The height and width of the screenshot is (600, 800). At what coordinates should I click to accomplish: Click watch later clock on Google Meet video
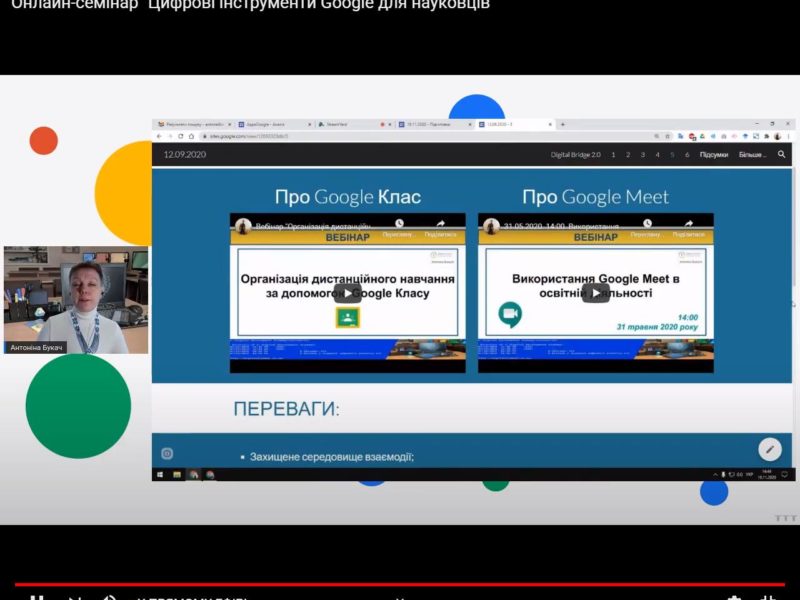(648, 225)
